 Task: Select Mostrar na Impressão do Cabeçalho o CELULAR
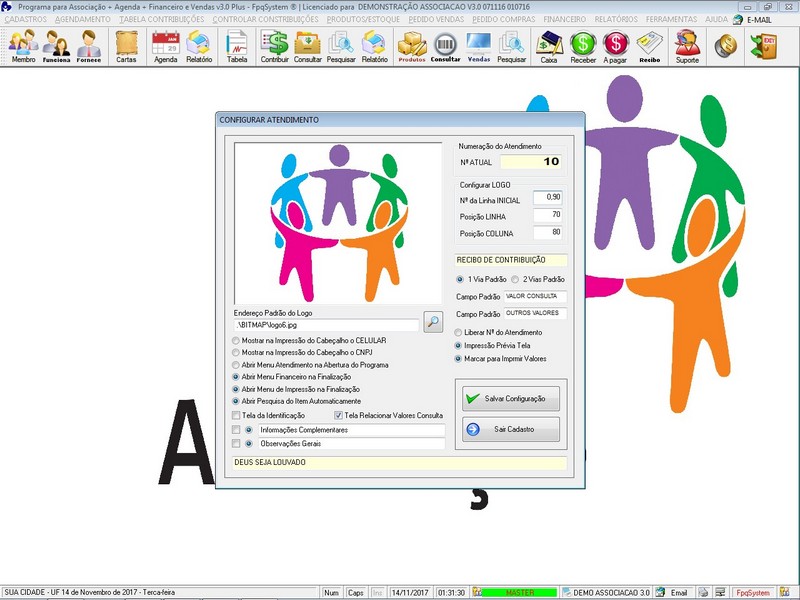click(x=236, y=340)
